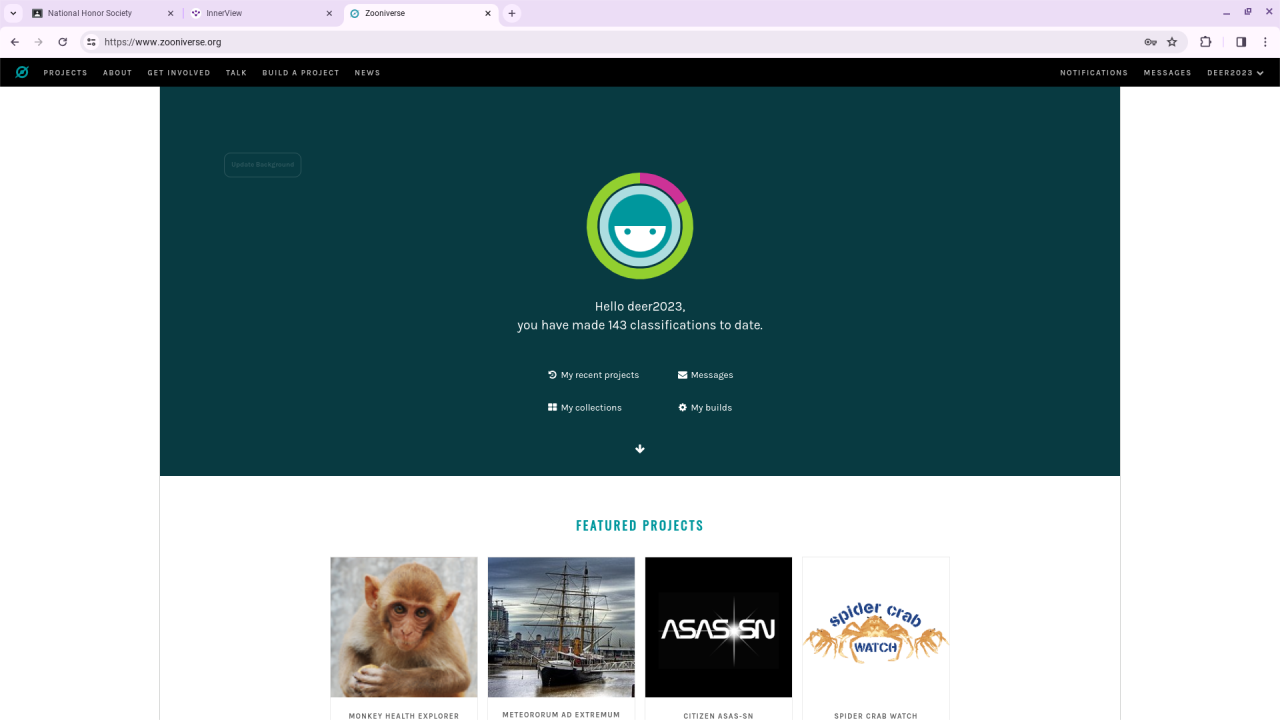Click the user avatar ring graphic
Viewport: 1280px width, 720px height.
tap(640, 226)
